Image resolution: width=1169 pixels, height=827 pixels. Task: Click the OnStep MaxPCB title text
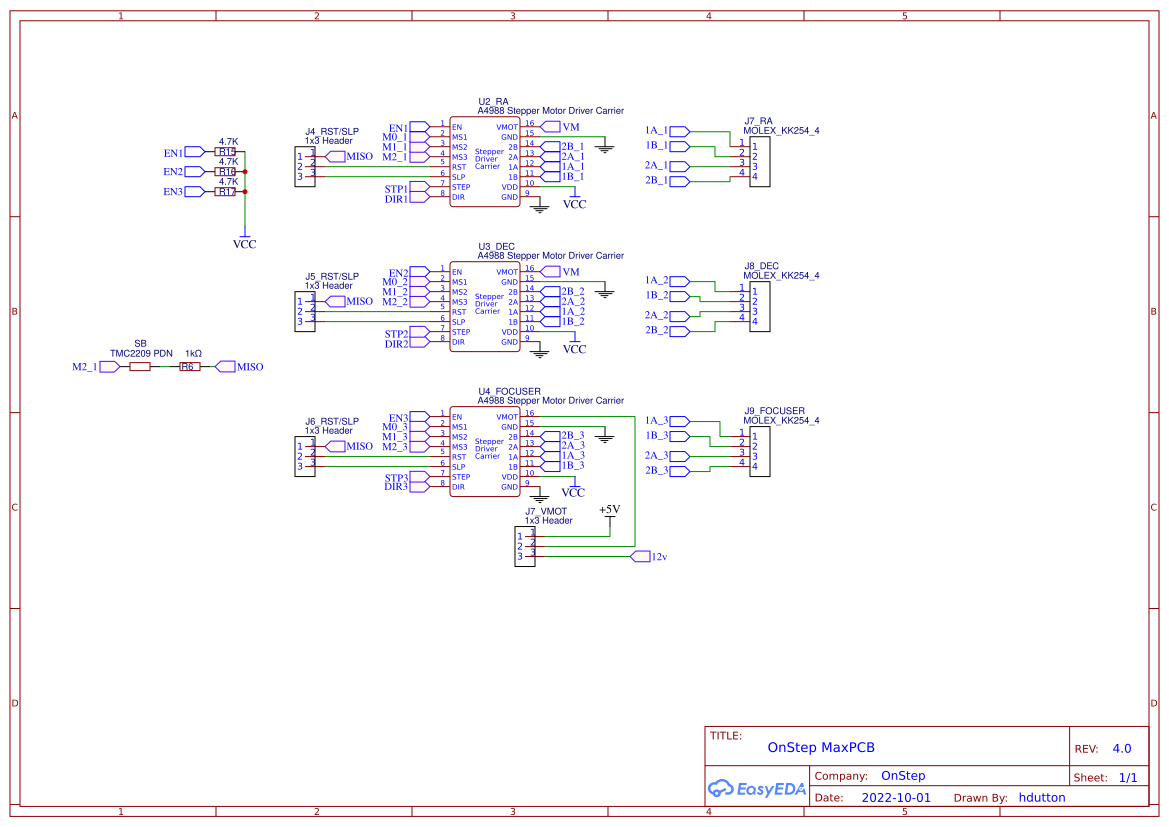click(x=821, y=747)
